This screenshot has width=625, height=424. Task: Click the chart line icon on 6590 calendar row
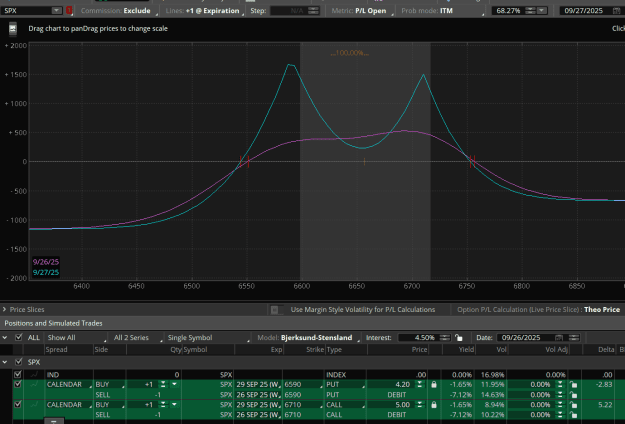pyautogui.click(x=34, y=385)
